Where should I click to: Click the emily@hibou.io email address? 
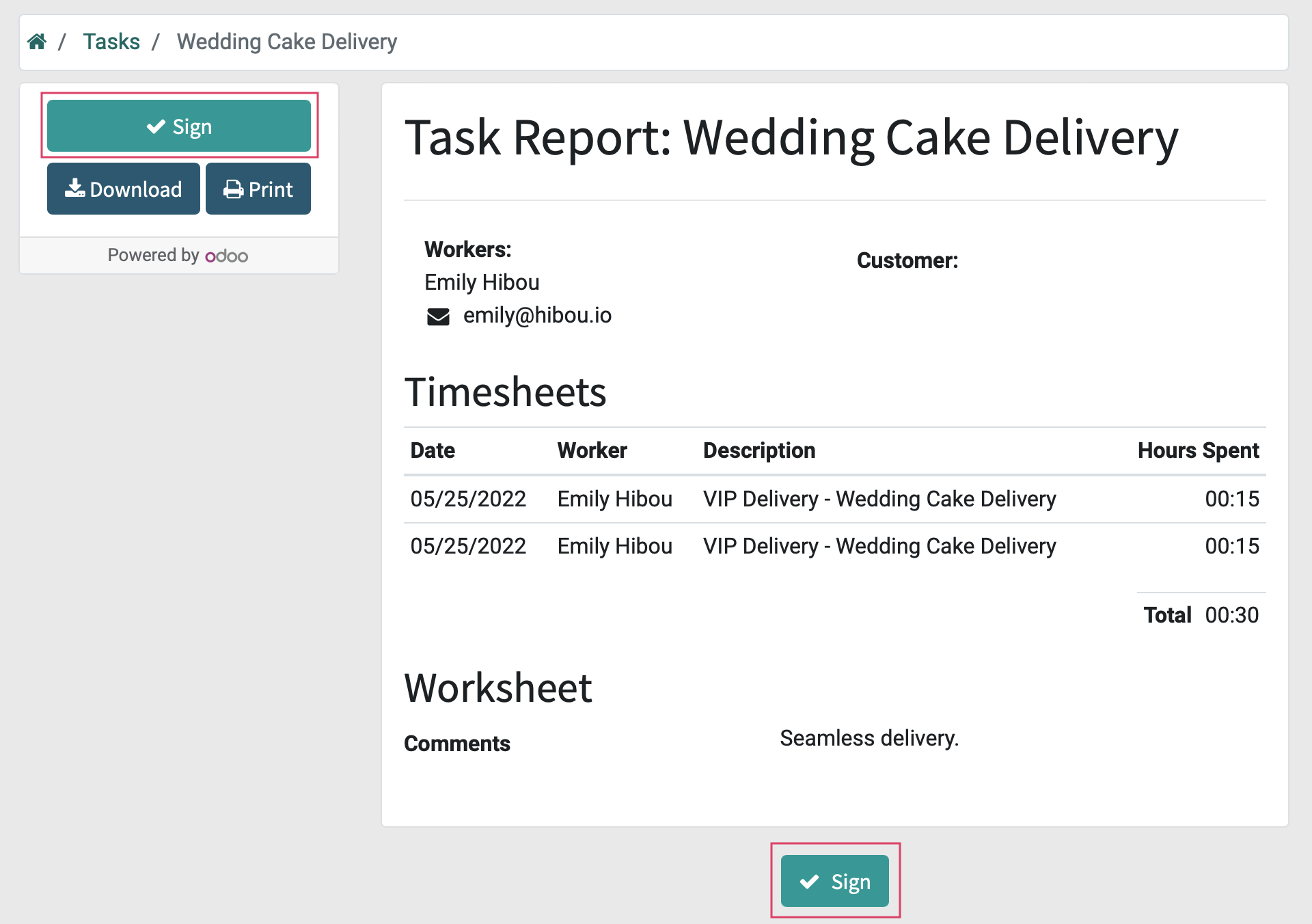tap(537, 315)
